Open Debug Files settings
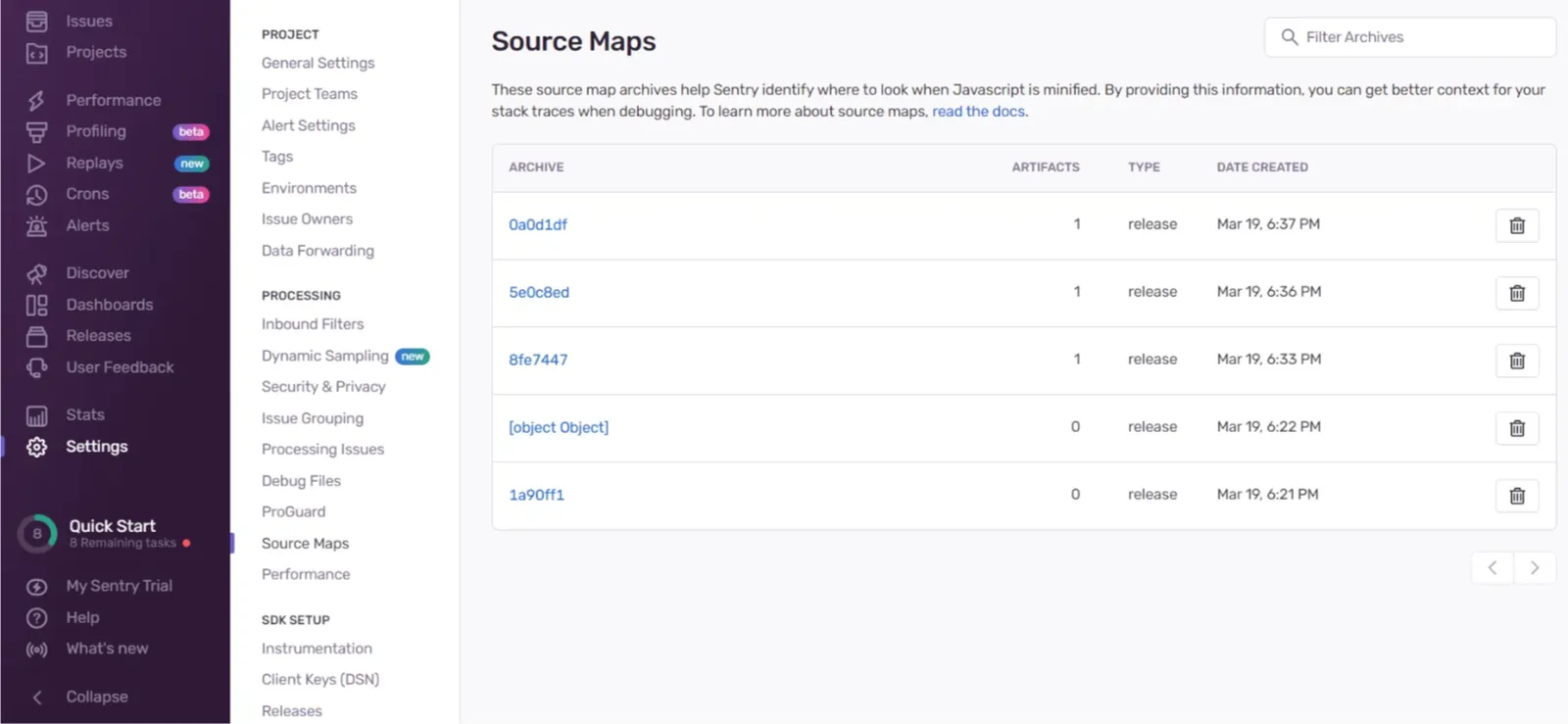1568x724 pixels. (301, 481)
